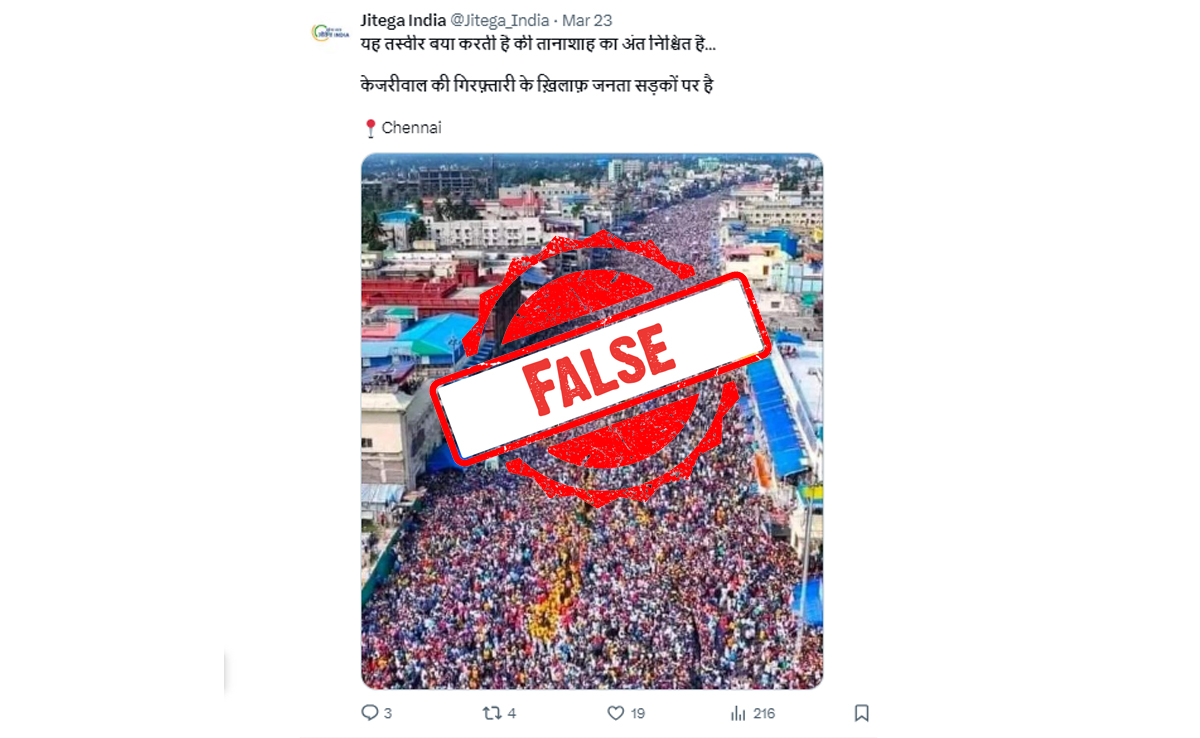1200x738 pixels.
Task: Click the tweet line starting with यह तस्वीर
Action: [538, 45]
